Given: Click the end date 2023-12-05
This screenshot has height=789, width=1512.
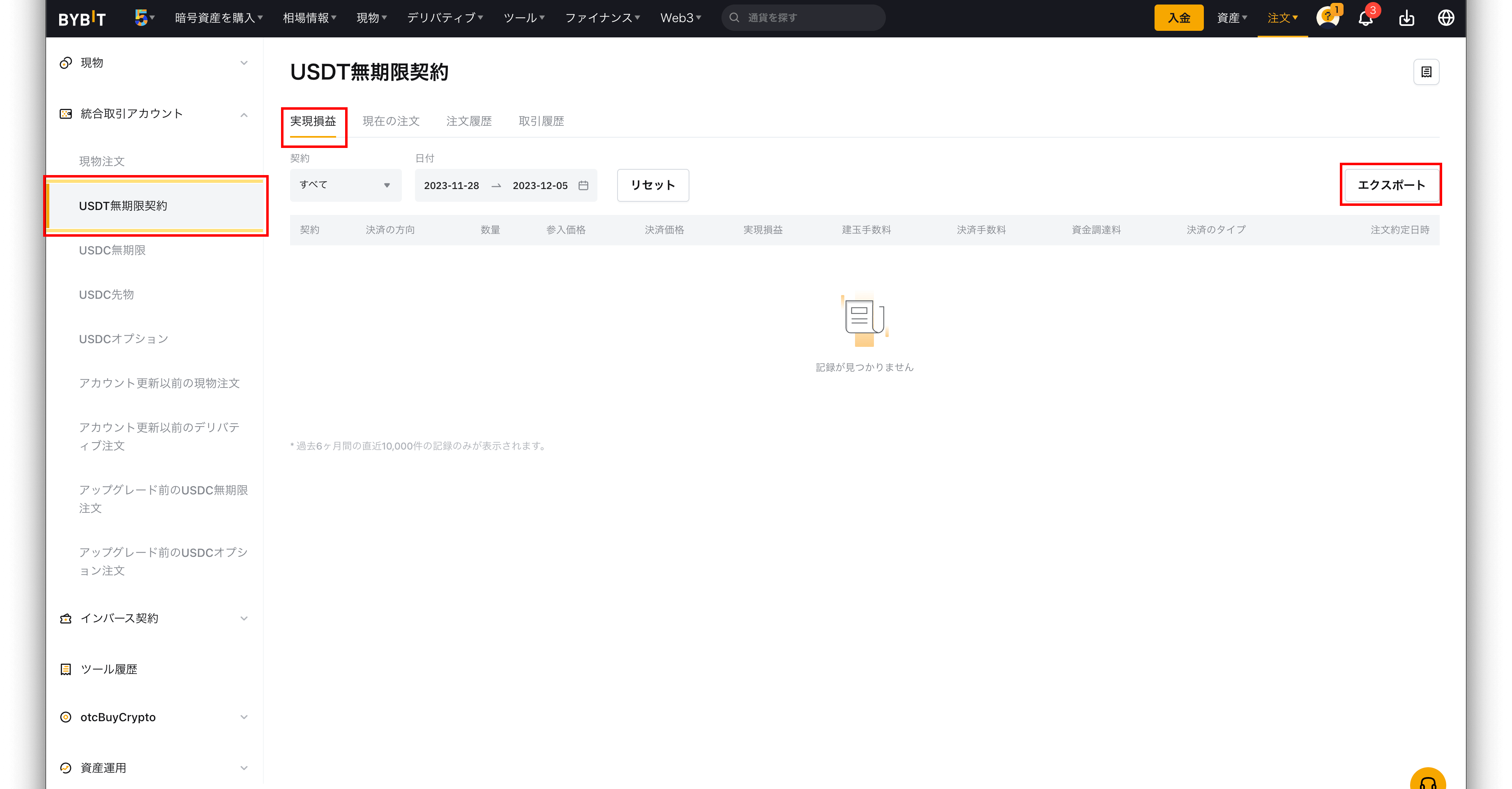Looking at the screenshot, I should (540, 185).
